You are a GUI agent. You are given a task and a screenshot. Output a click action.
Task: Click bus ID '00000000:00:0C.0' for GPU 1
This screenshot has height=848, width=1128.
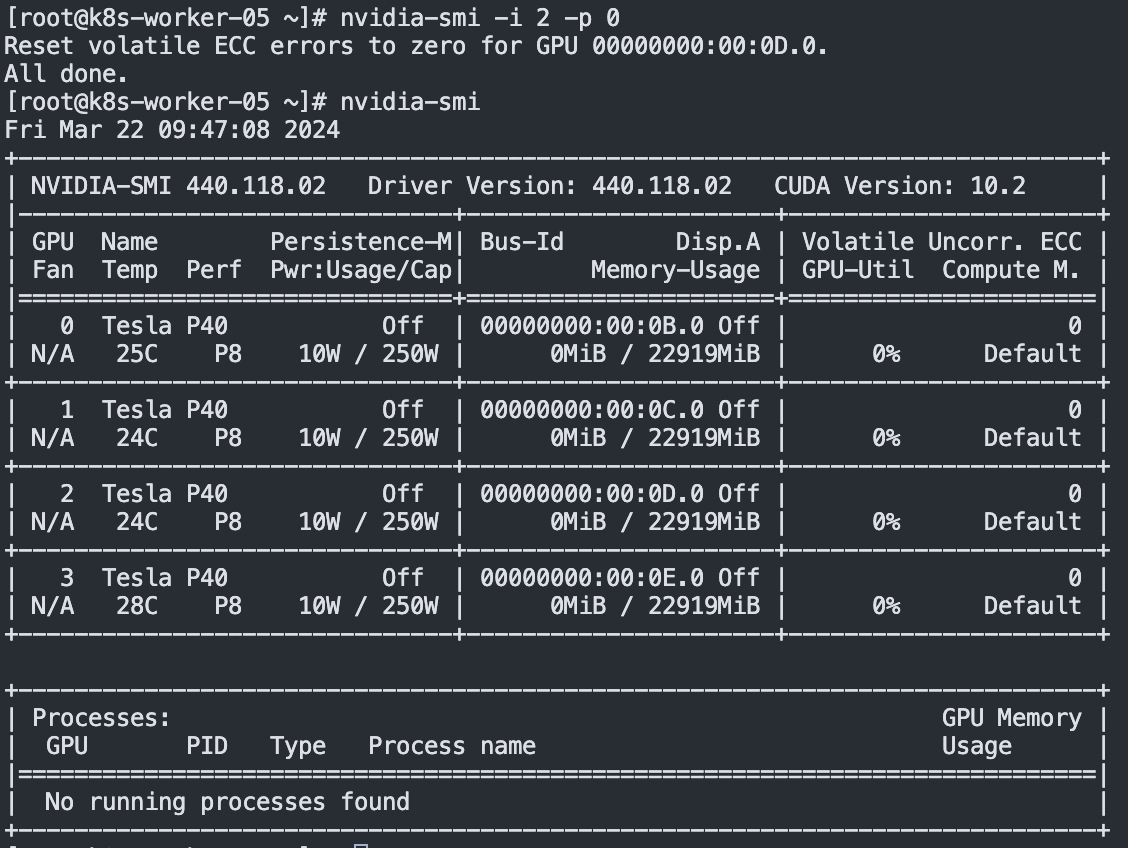[592, 410]
